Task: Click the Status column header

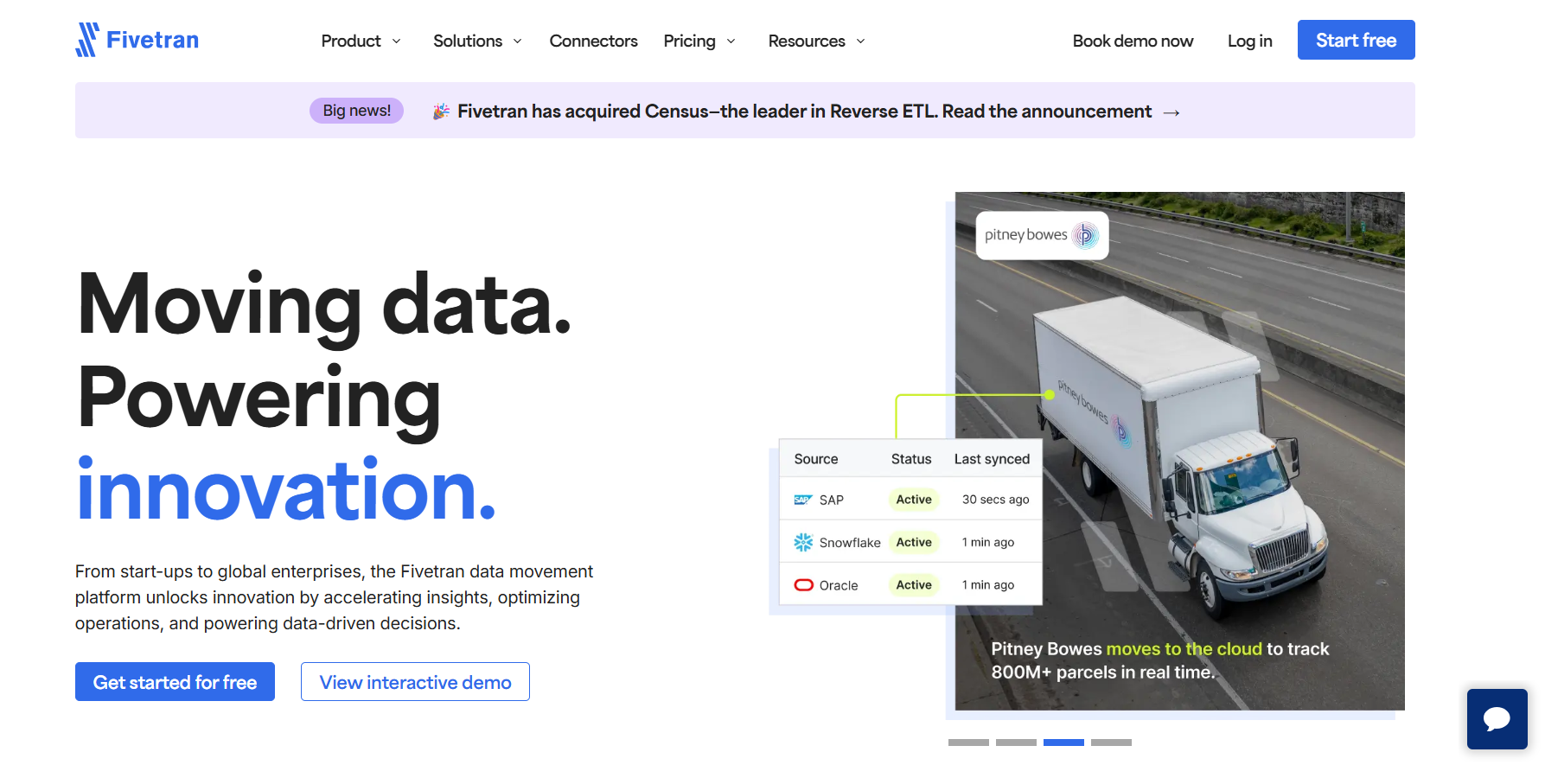Action: (911, 459)
